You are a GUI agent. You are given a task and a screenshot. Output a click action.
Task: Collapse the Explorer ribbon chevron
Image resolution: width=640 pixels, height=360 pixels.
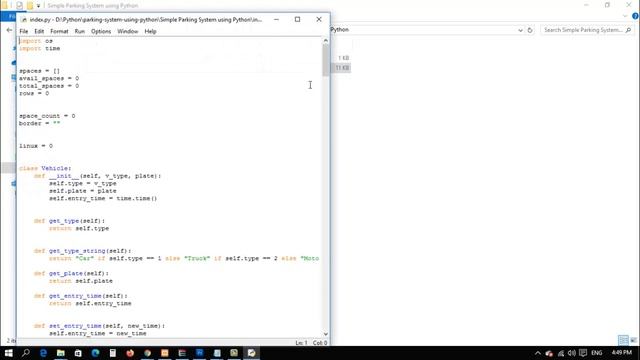[x=625, y=16]
